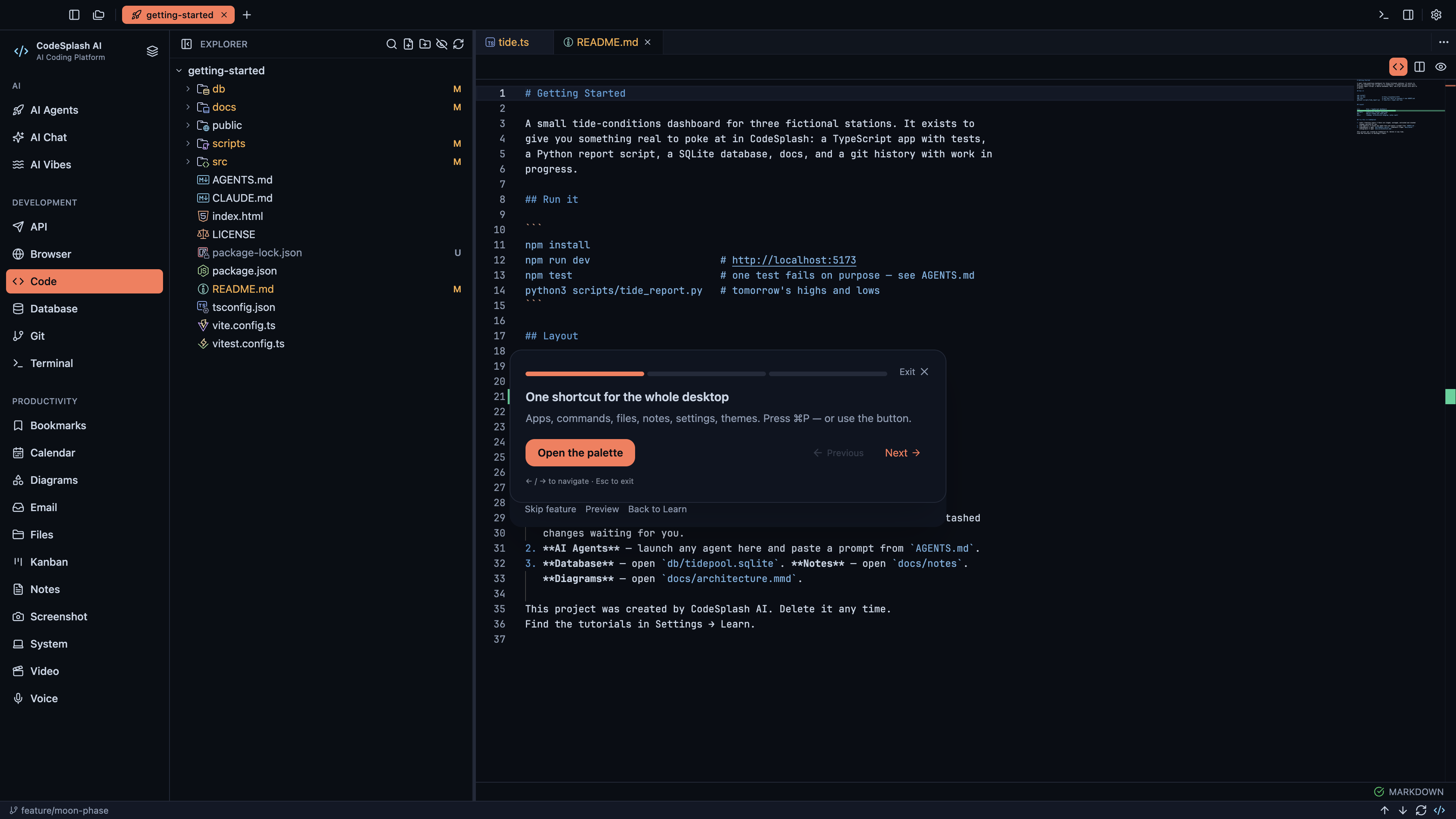Go to the Next tutorial step

902,453
